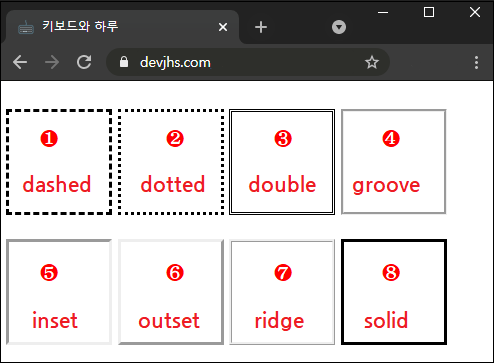The width and height of the screenshot is (494, 363).
Task: Focus the devjhs.com address bar
Action: pos(248,62)
